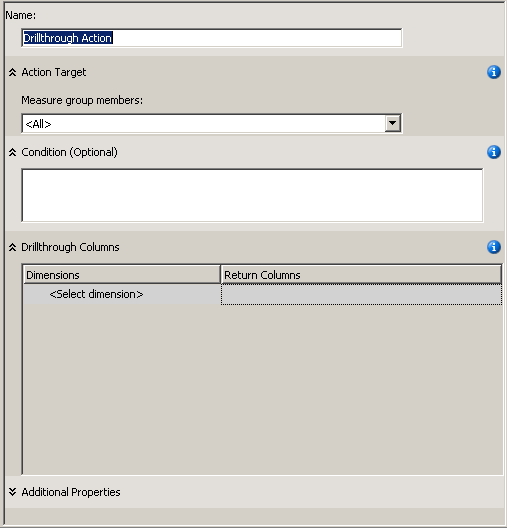507x528 pixels.
Task: Collapse Condition section using its chevron
Action: coord(12,152)
